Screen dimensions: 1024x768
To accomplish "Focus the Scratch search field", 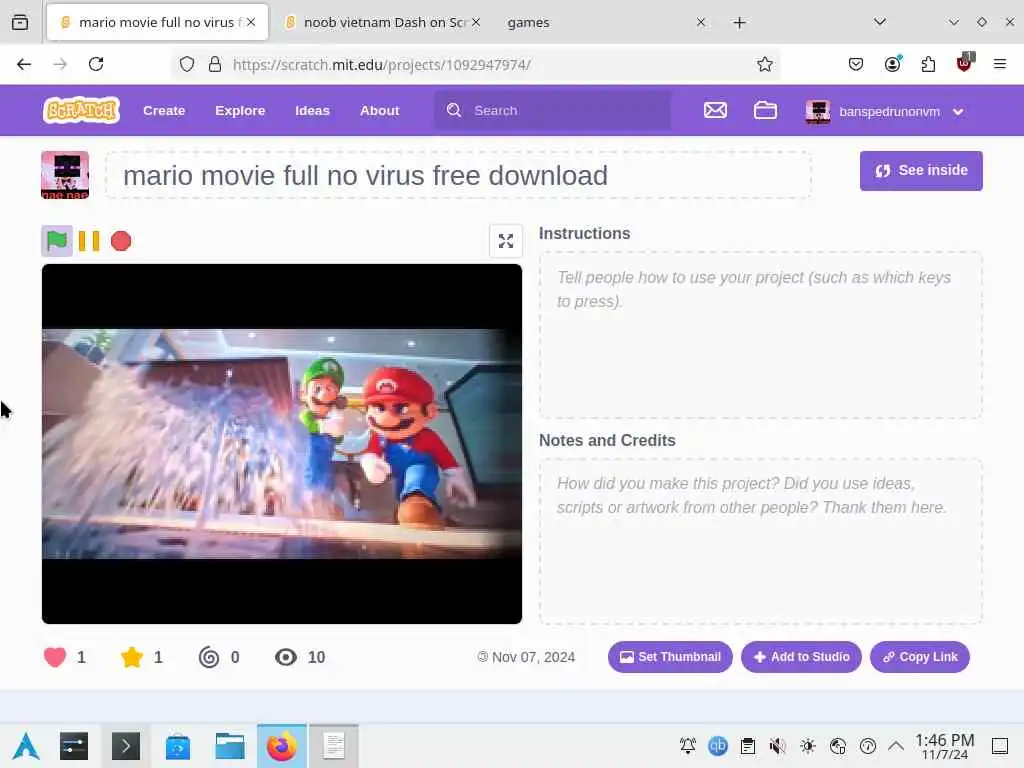I will click(x=552, y=110).
